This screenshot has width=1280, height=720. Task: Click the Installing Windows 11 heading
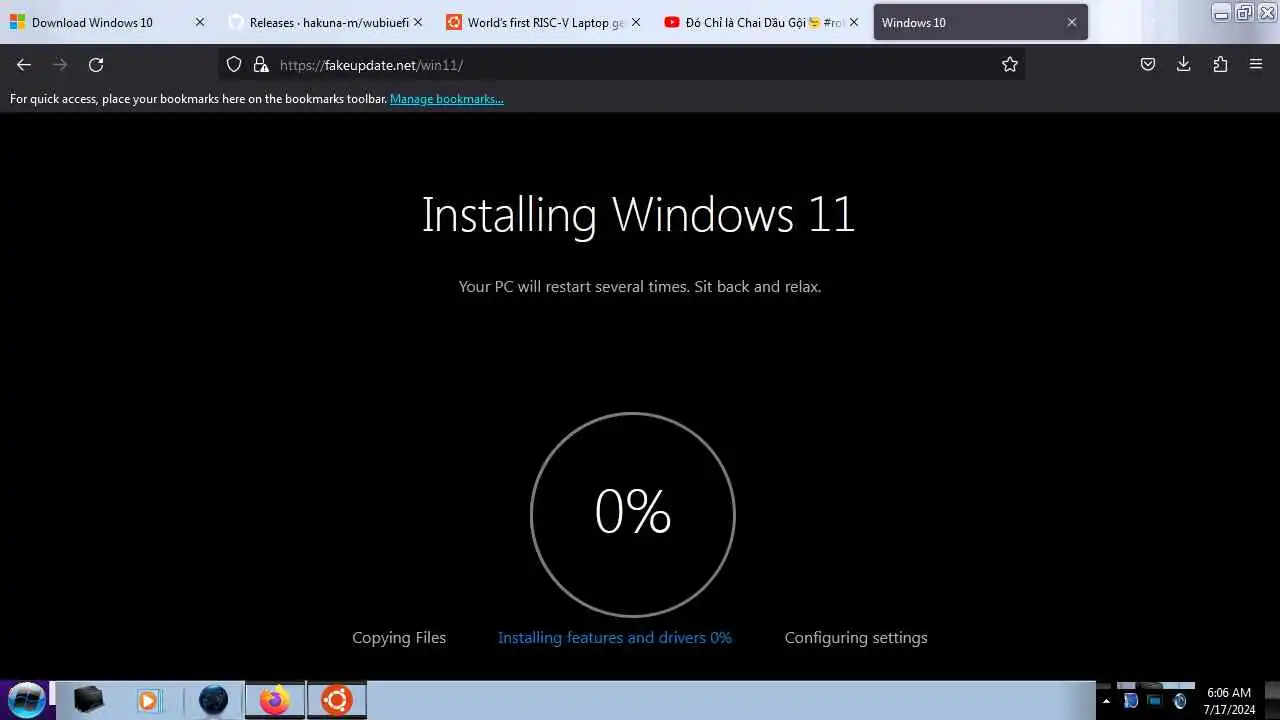coord(638,215)
